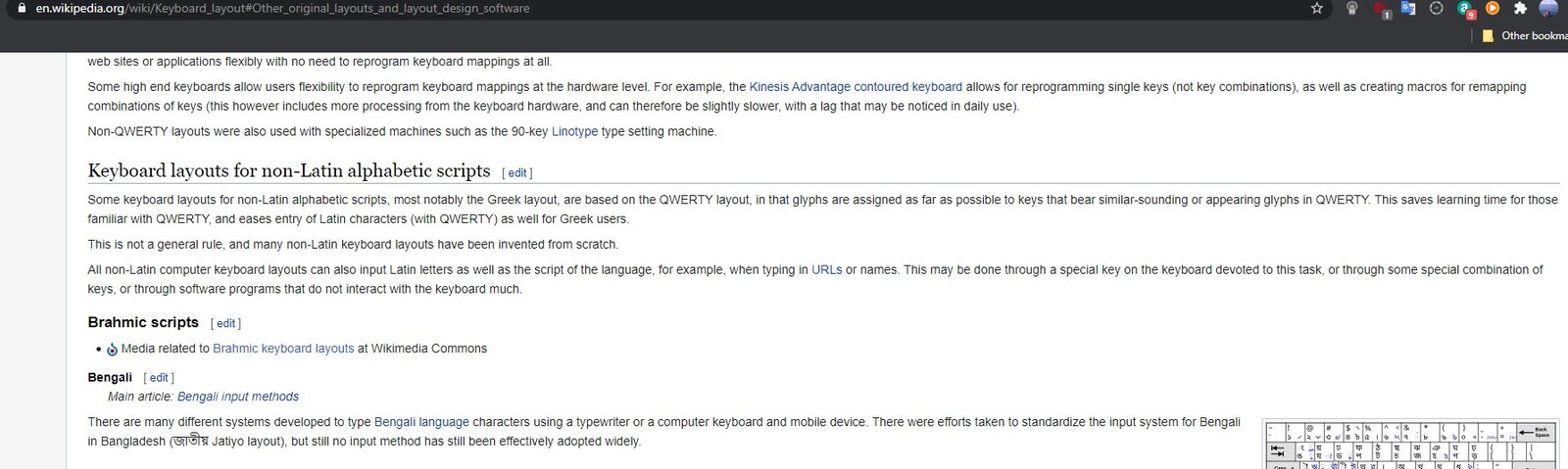Edit the Bengali section
This screenshot has width=1568, height=469.
(160, 378)
